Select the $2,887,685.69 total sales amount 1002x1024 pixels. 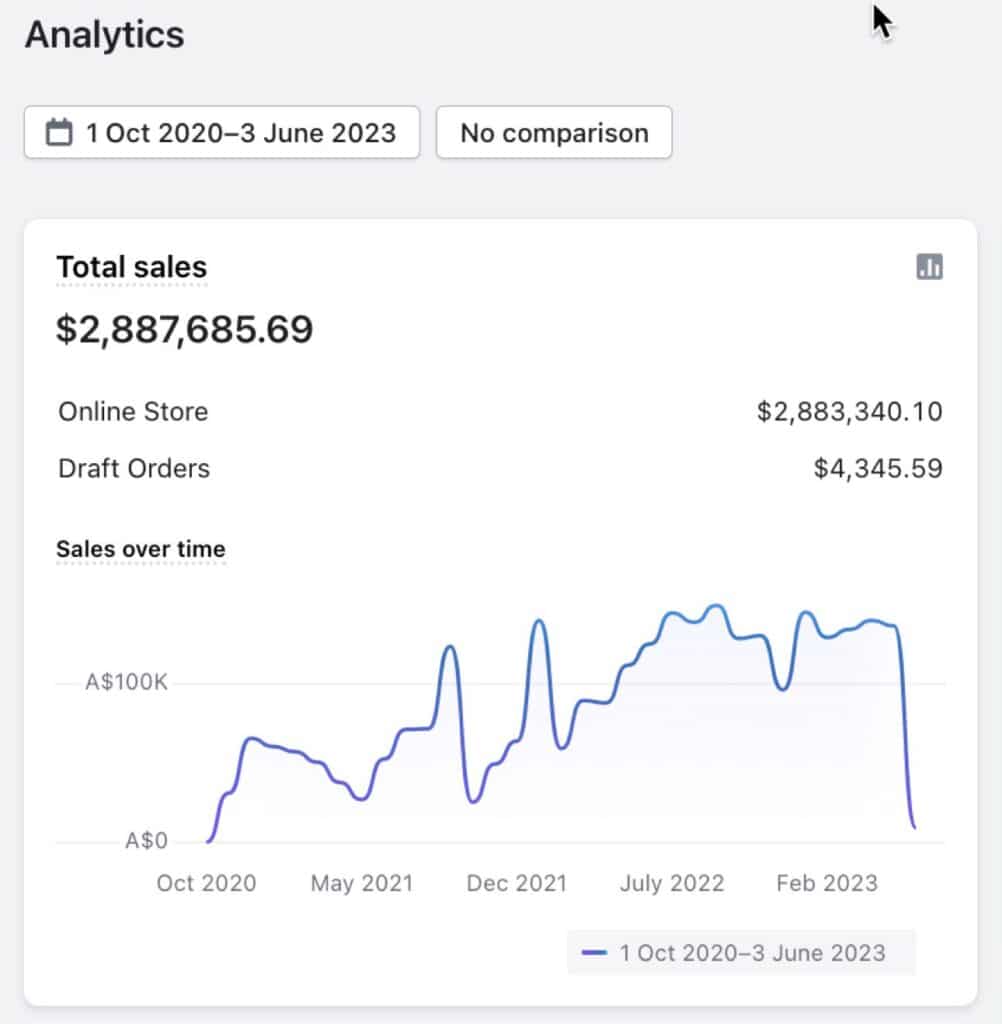click(x=184, y=329)
